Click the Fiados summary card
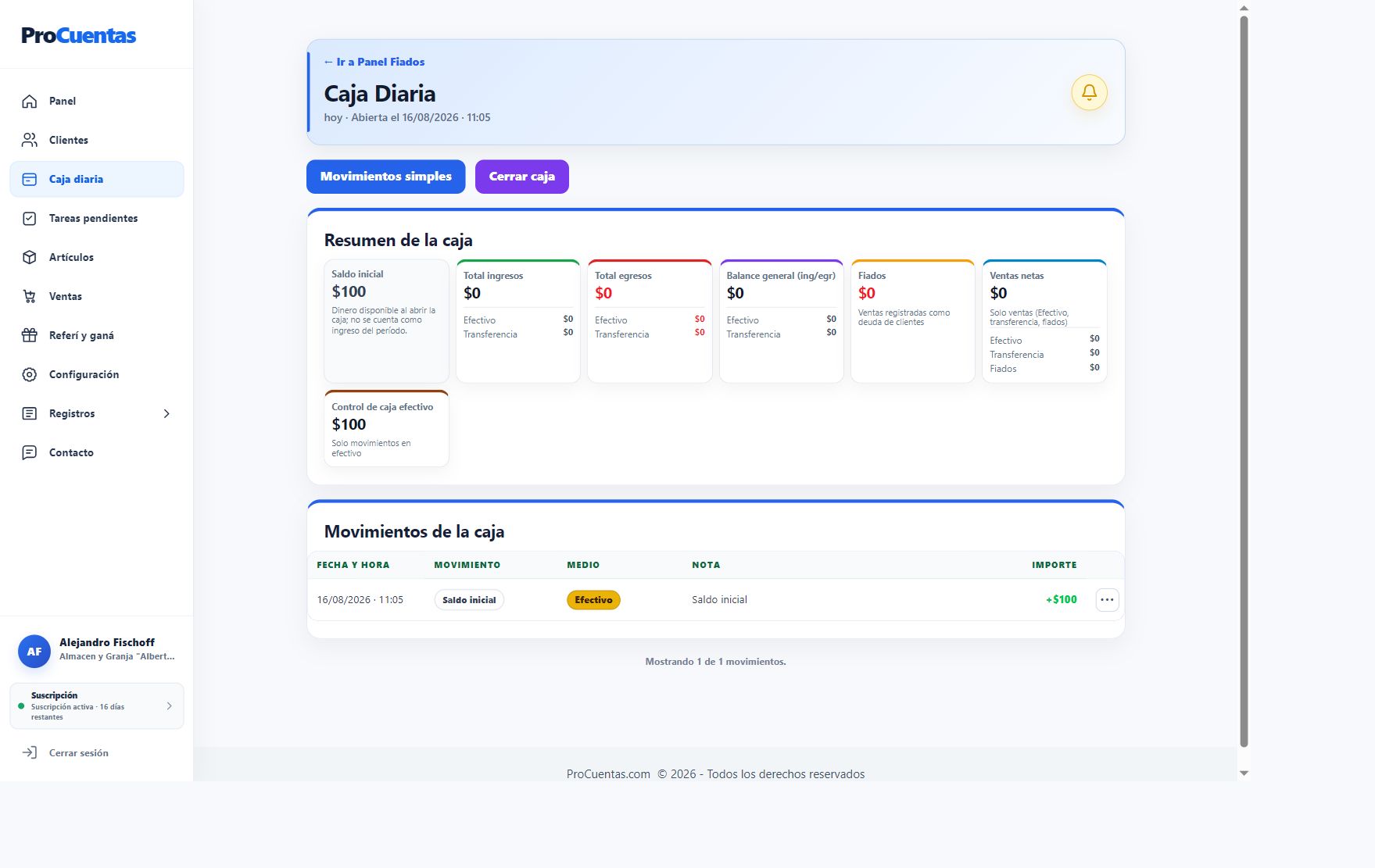1375x868 pixels. (x=913, y=321)
